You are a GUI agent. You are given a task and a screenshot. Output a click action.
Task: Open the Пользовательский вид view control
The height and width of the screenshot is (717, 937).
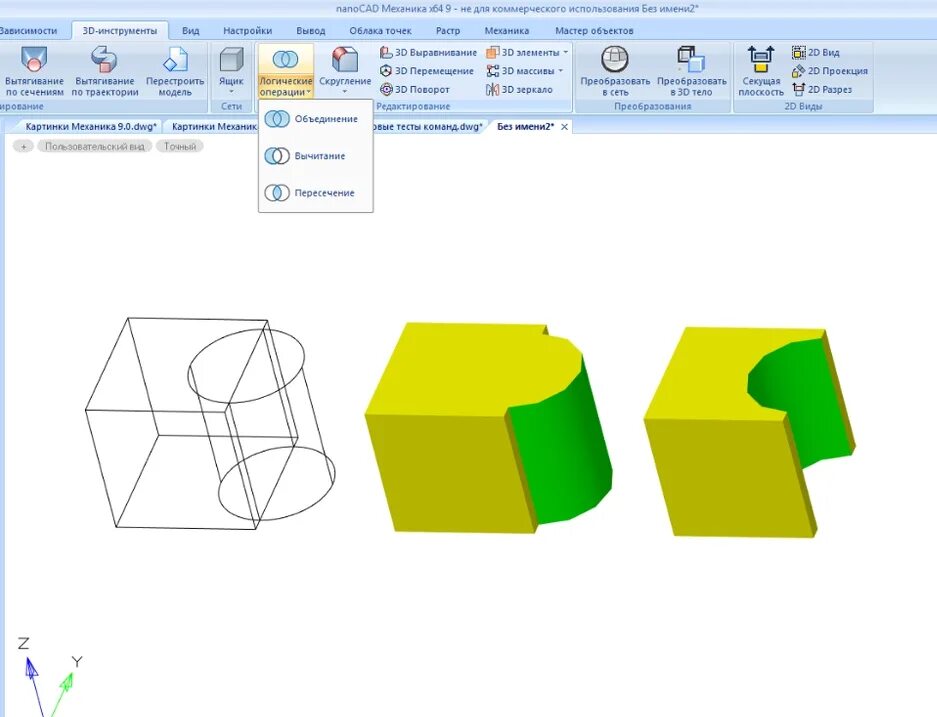point(94,146)
